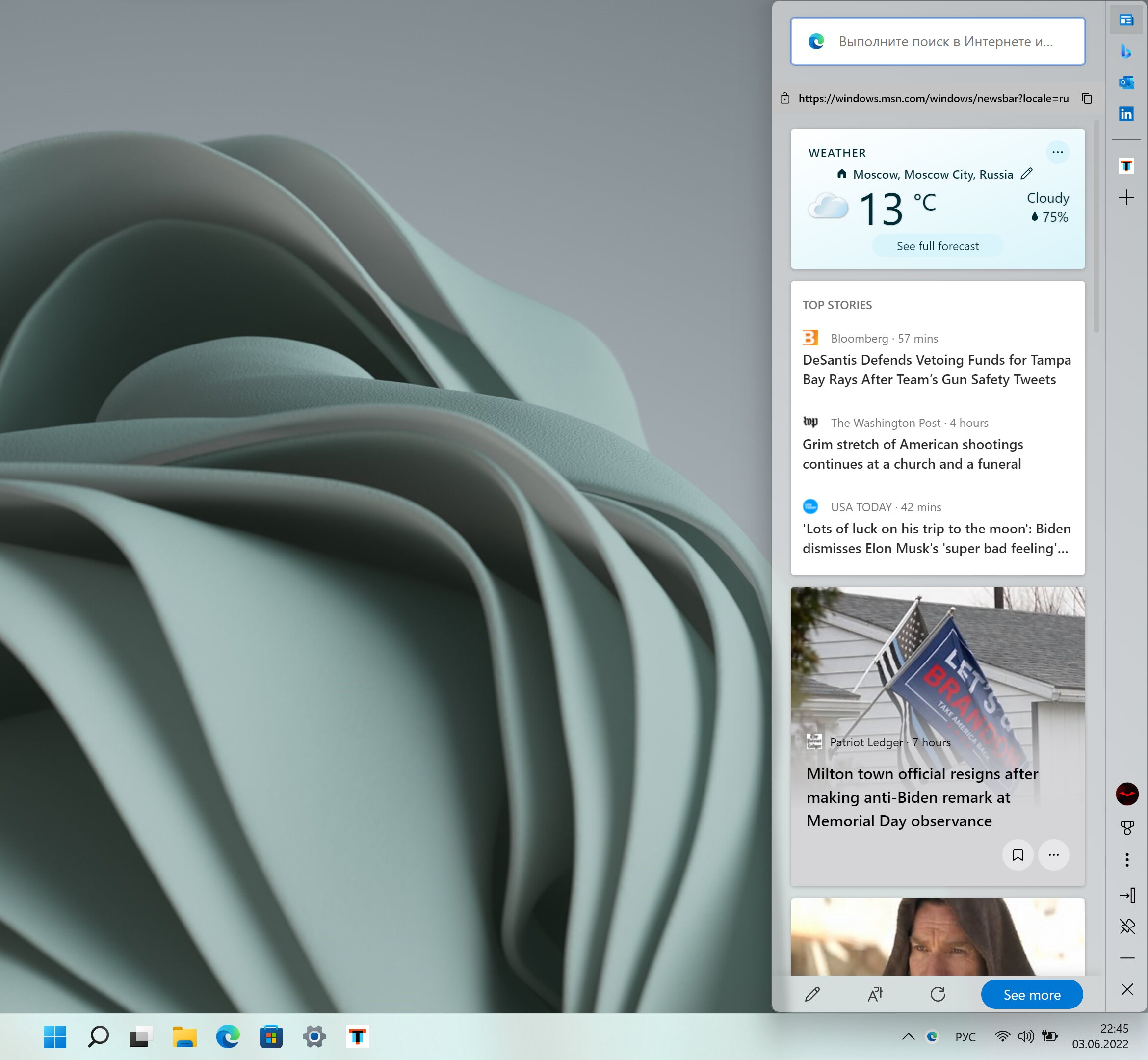The height and width of the screenshot is (1060, 1148).
Task: Open the Windows Start menu
Action: 55,1036
